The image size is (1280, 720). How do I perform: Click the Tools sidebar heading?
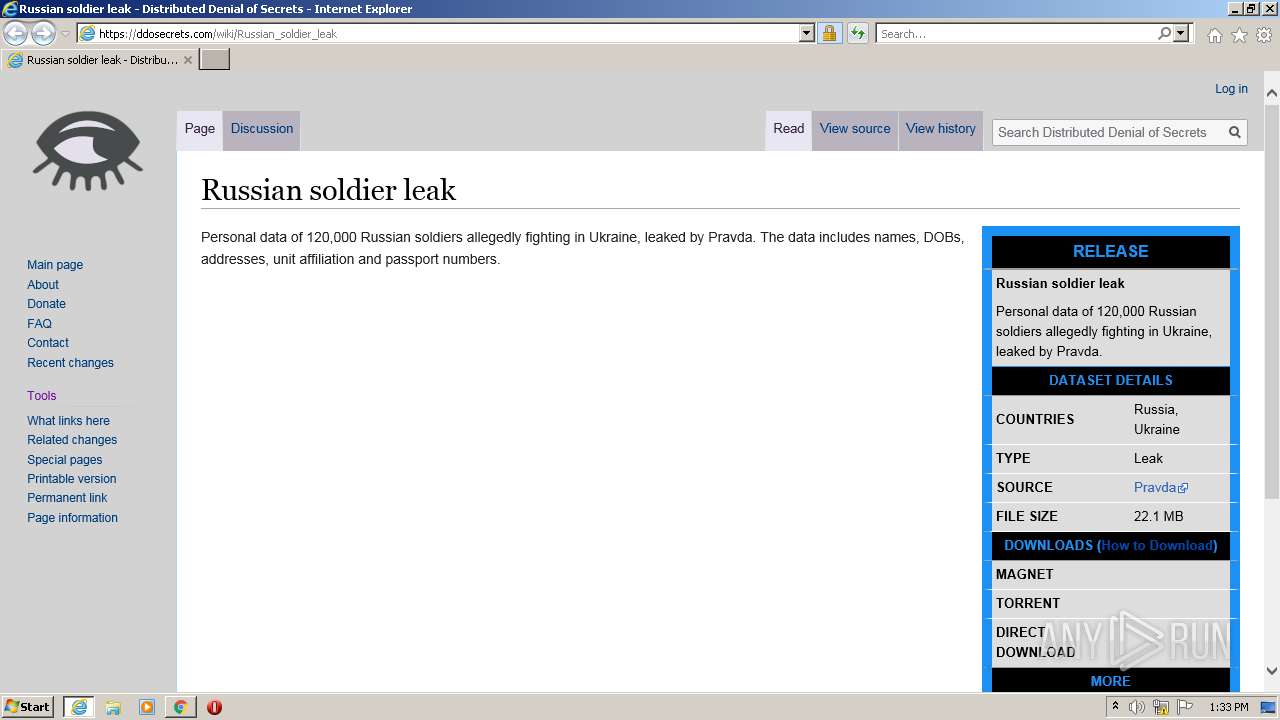tap(42, 396)
